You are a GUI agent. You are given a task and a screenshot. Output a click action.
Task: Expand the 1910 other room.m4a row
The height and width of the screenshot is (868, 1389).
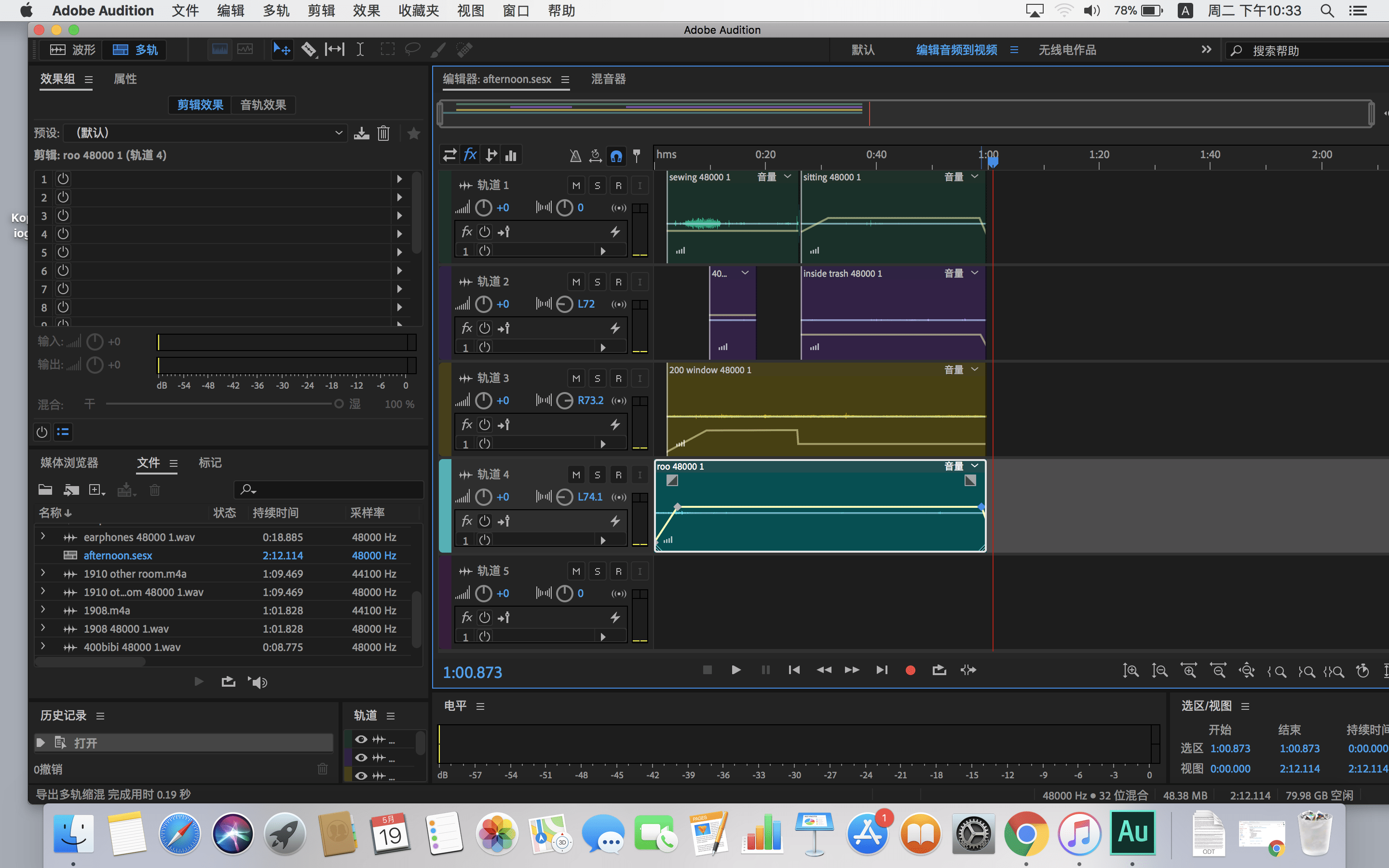43,573
